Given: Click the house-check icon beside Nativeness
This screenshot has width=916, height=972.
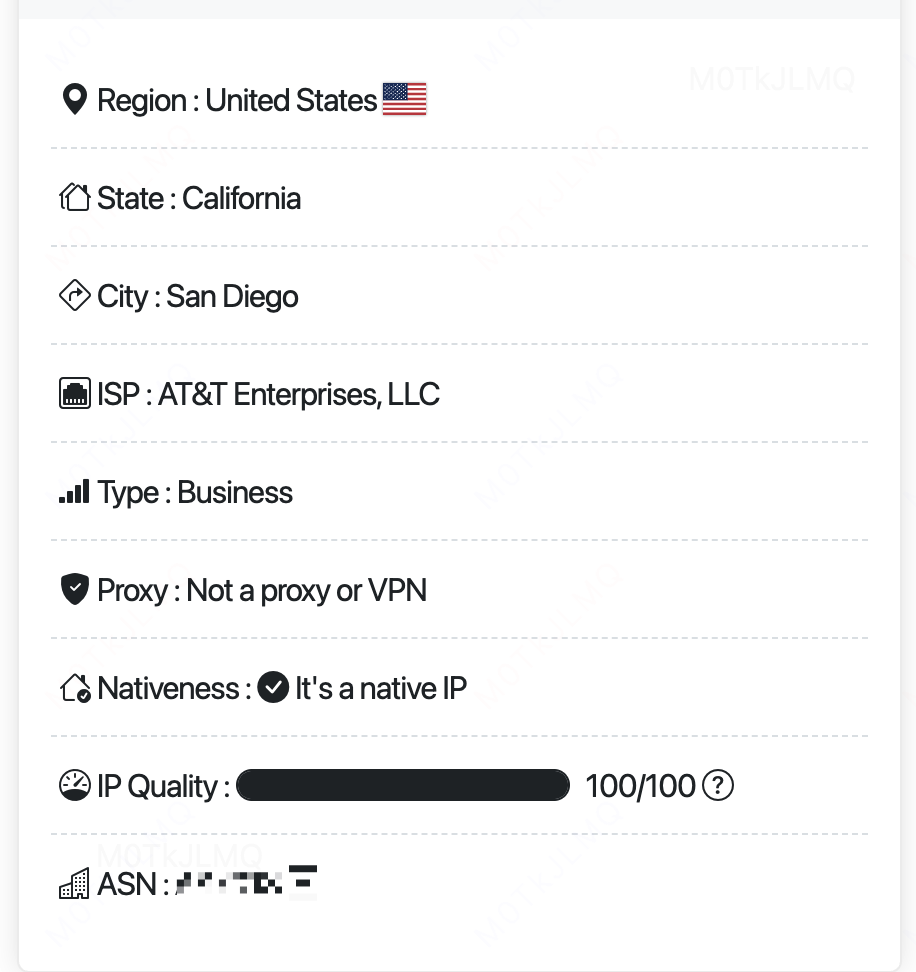Looking at the screenshot, I should [75, 688].
